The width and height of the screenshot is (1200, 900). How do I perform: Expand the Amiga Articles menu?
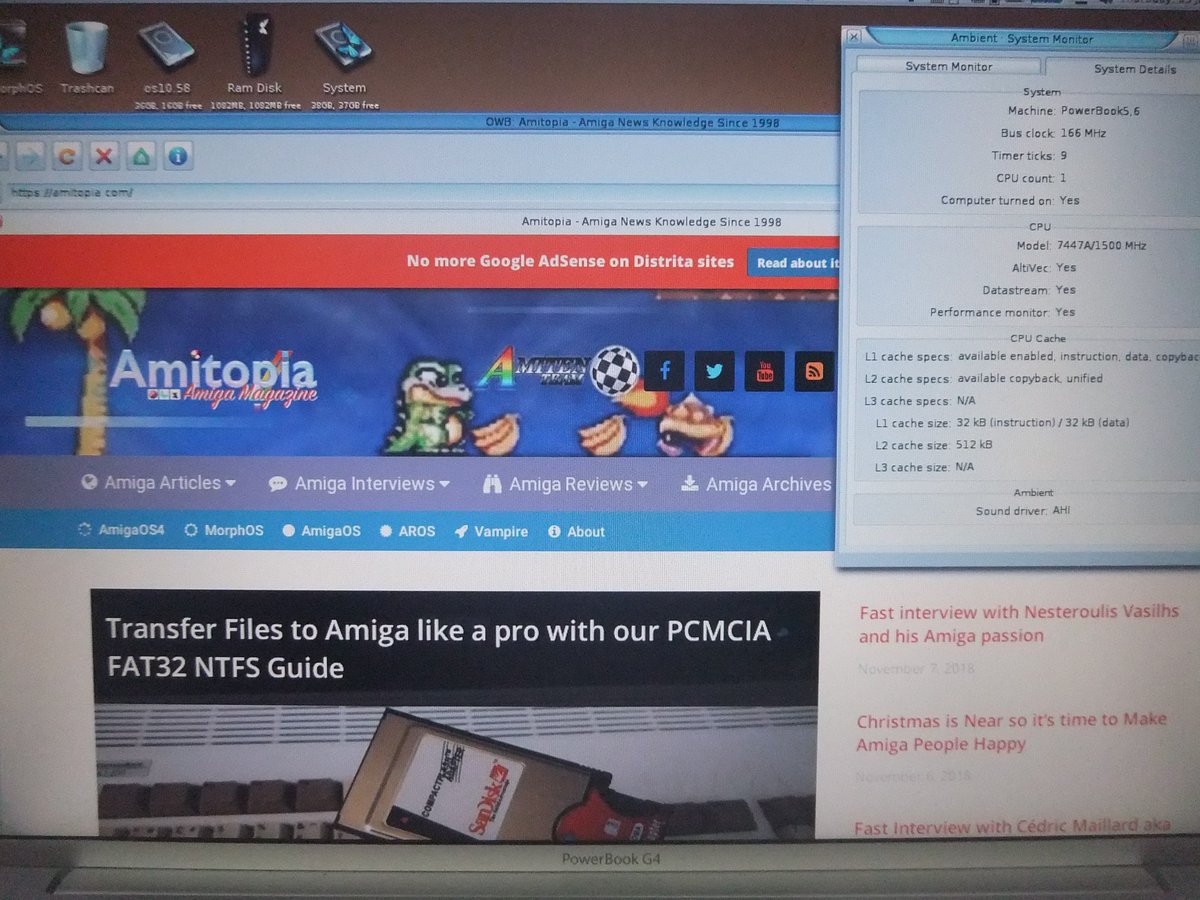(159, 483)
